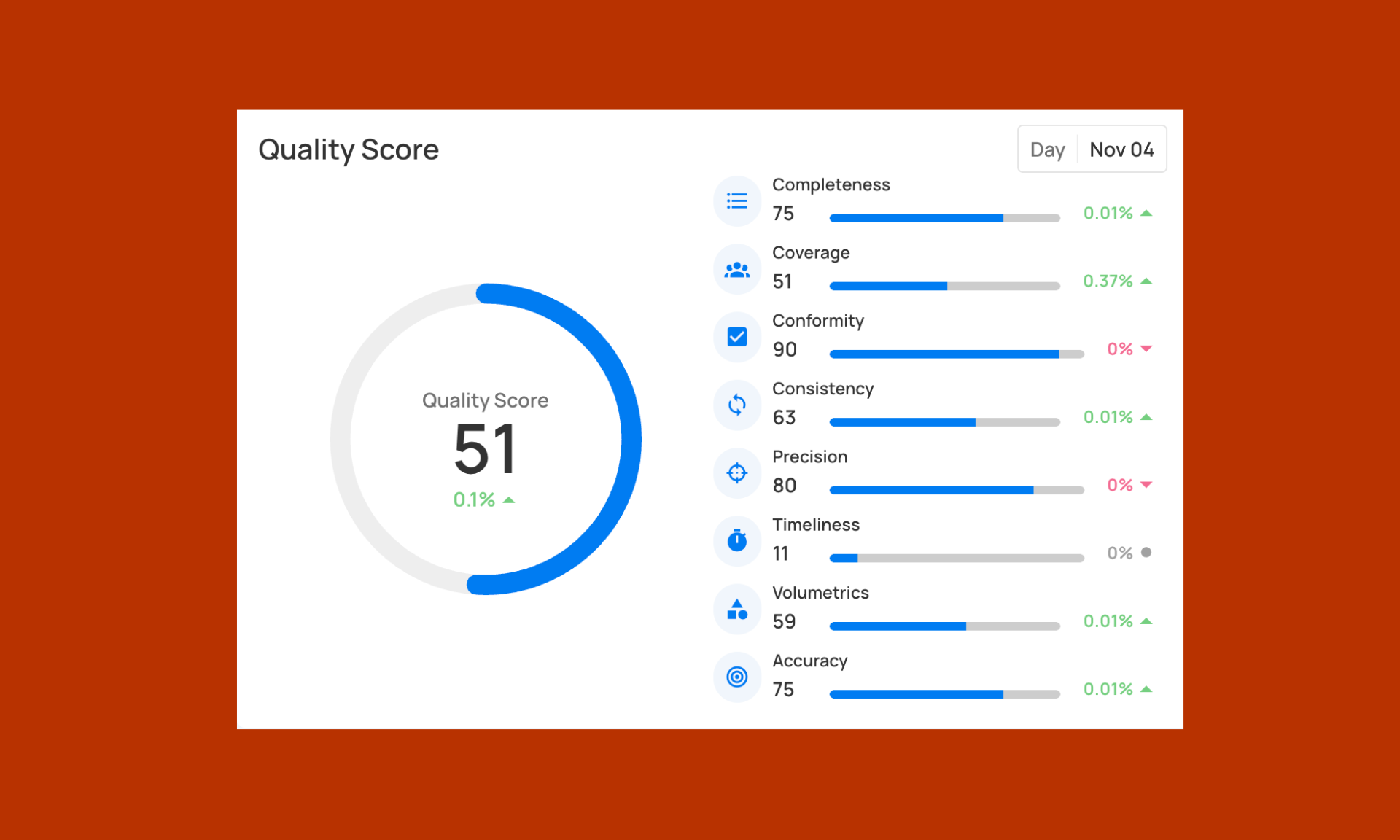The height and width of the screenshot is (840, 1400).
Task: Open the Nov 04 date picker
Action: (1121, 149)
